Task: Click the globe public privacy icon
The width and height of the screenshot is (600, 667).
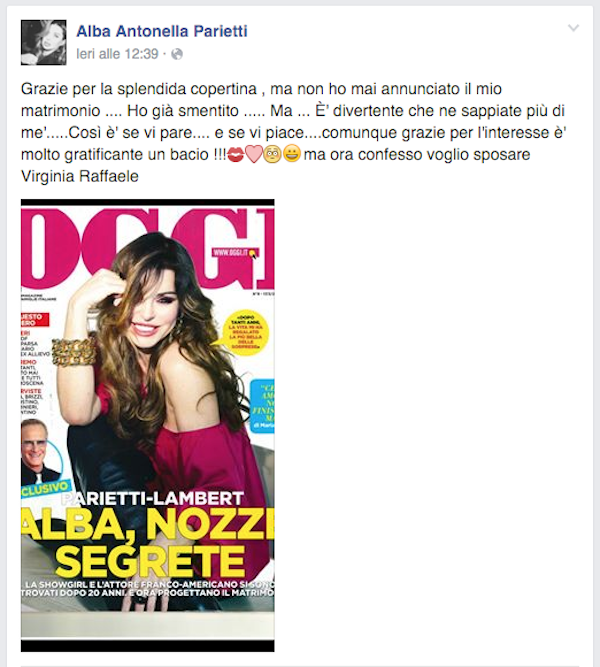Action: click(x=177, y=54)
